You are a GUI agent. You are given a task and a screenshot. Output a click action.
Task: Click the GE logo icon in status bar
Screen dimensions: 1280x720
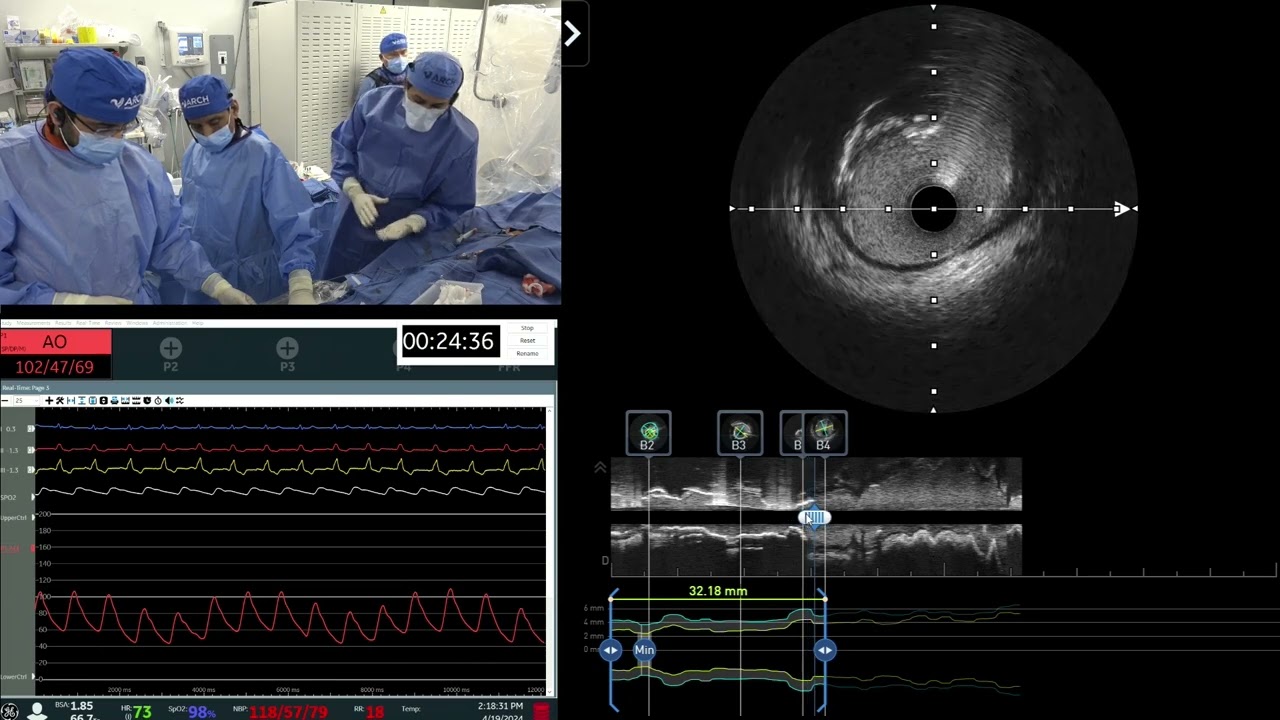tap(9, 711)
